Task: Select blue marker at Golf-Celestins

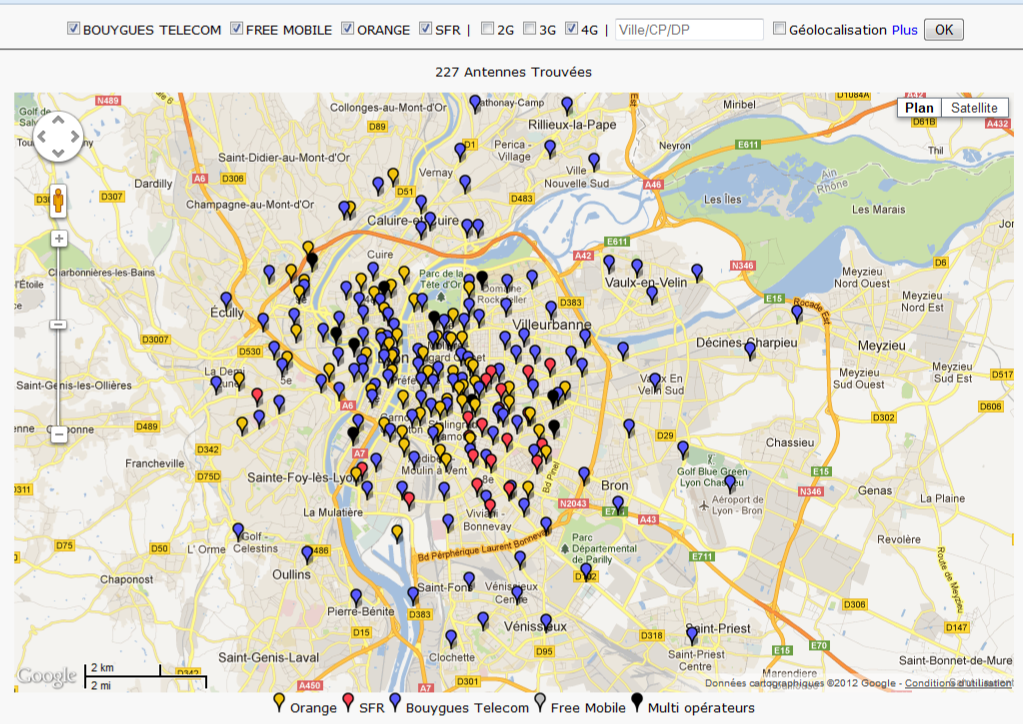Action: (x=238, y=531)
